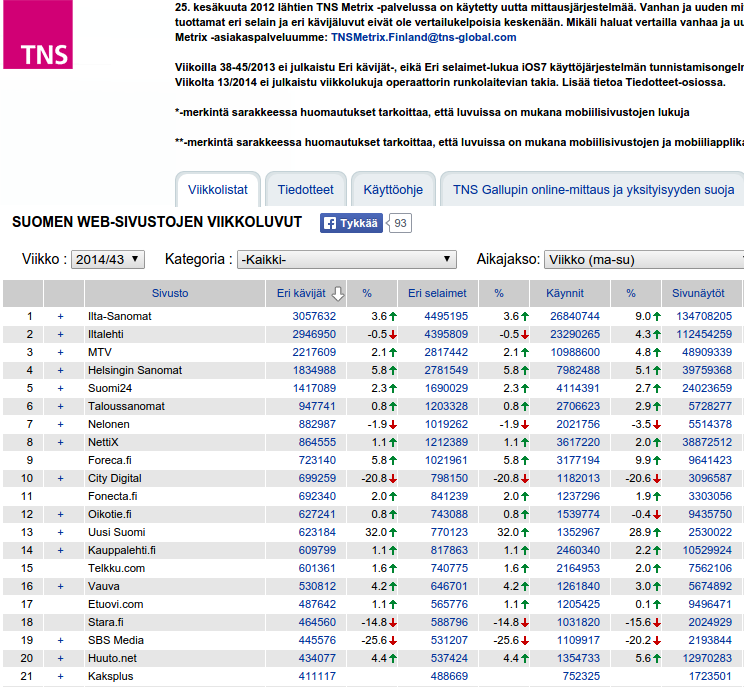Switch to the Viikkolistat tab
744x687 pixels.
coord(218,190)
